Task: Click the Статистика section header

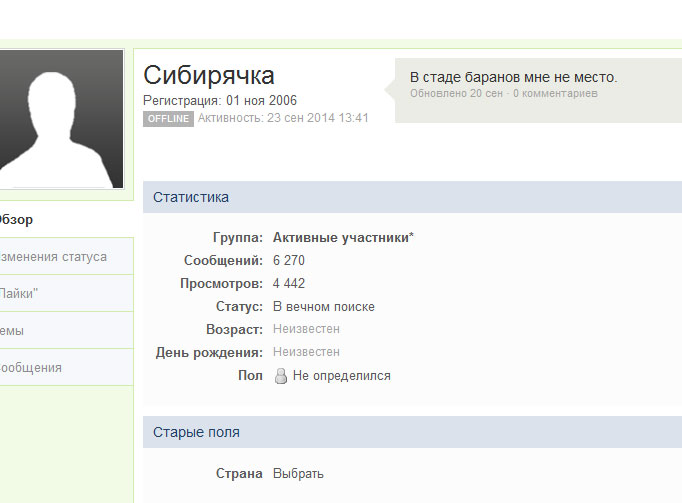Action: point(191,197)
